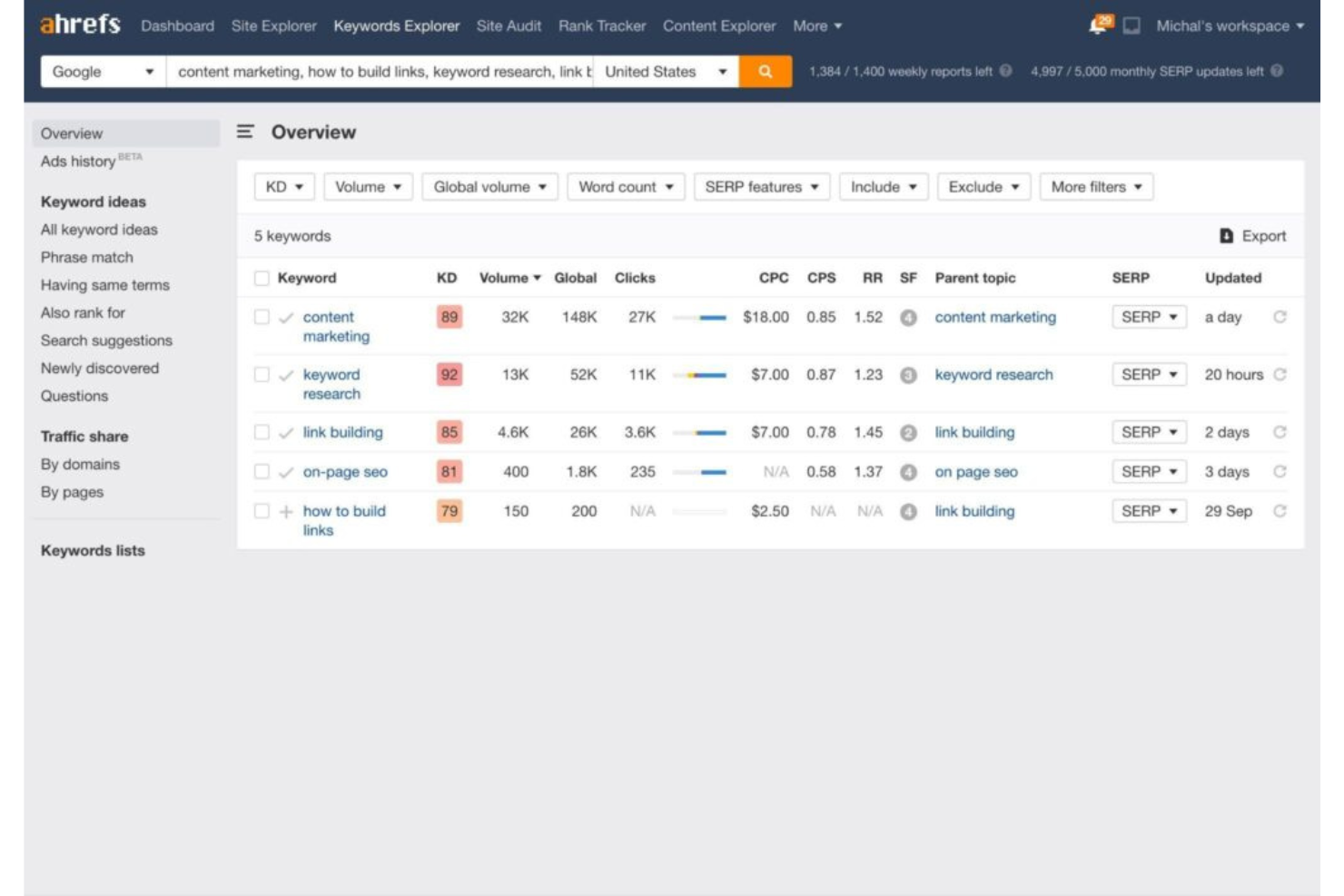Screen dimensions: 1344x896
Task: Click the help icon beside monthly SERP updates left
Action: coord(1277,71)
